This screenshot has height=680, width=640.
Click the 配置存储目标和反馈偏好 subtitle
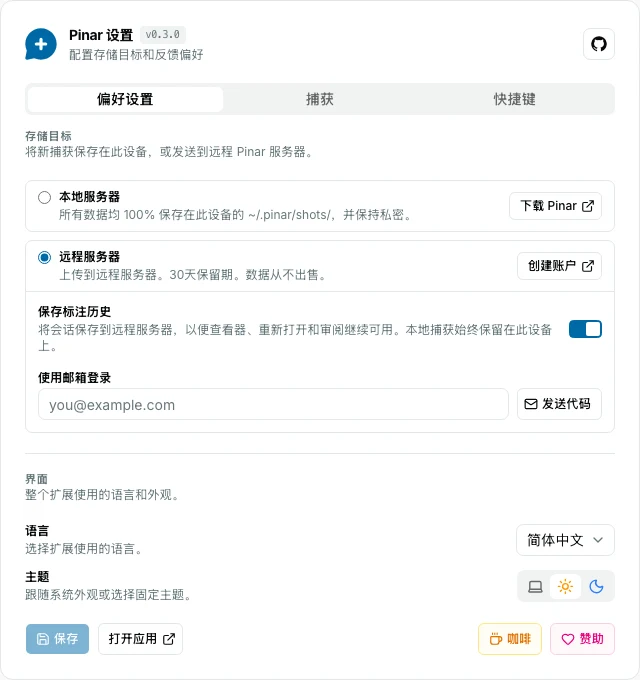[136, 55]
